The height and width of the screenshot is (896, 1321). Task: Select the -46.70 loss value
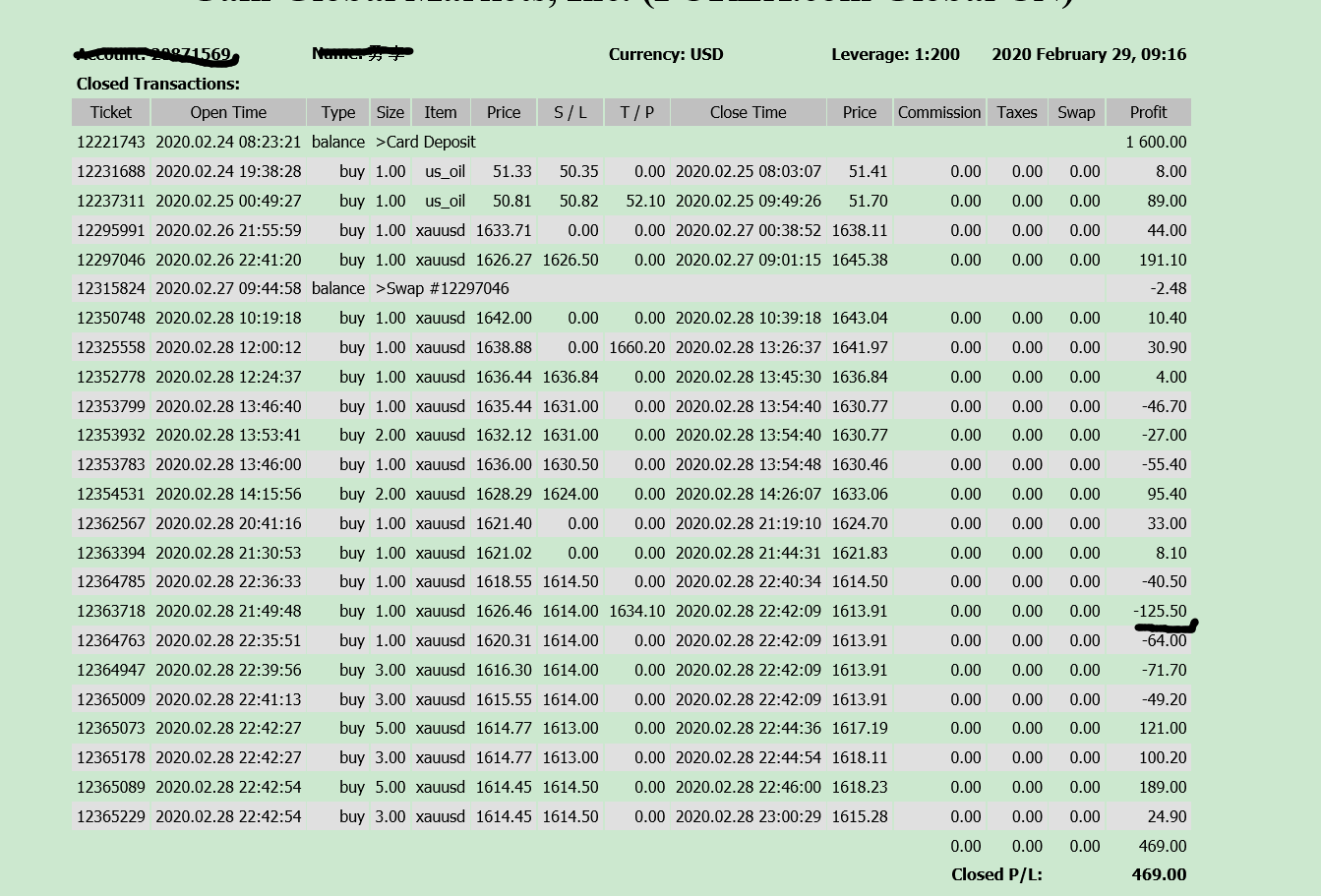point(1165,406)
